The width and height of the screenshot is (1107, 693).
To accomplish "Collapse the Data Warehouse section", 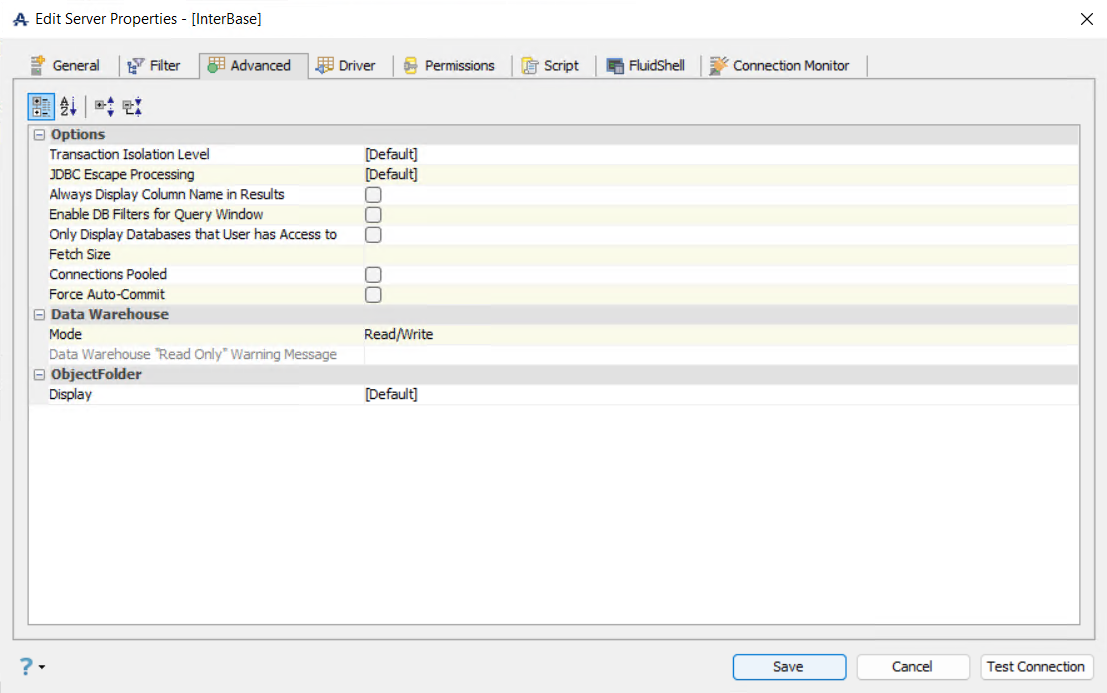I will pos(40,315).
